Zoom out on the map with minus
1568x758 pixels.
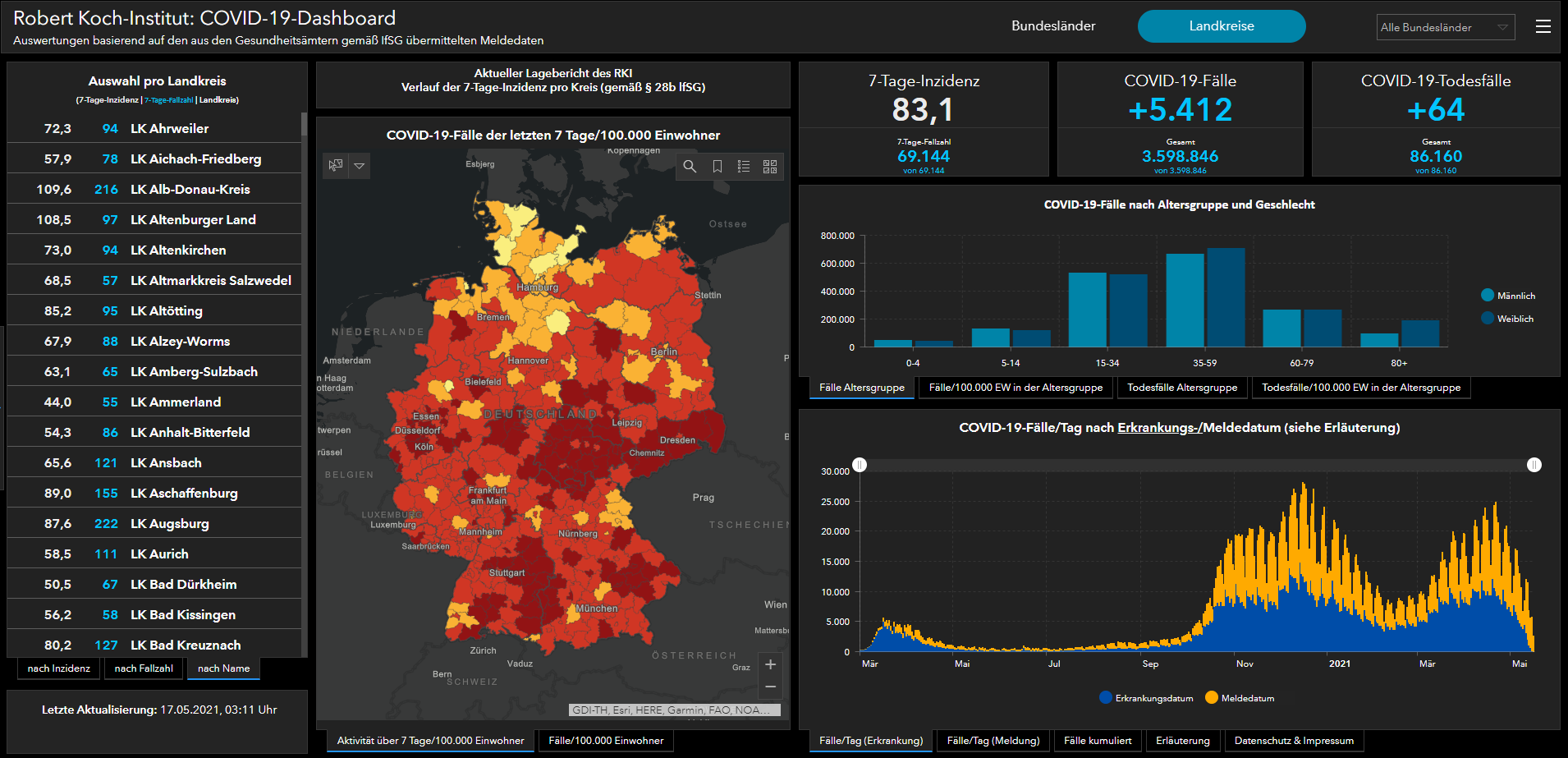tap(770, 687)
